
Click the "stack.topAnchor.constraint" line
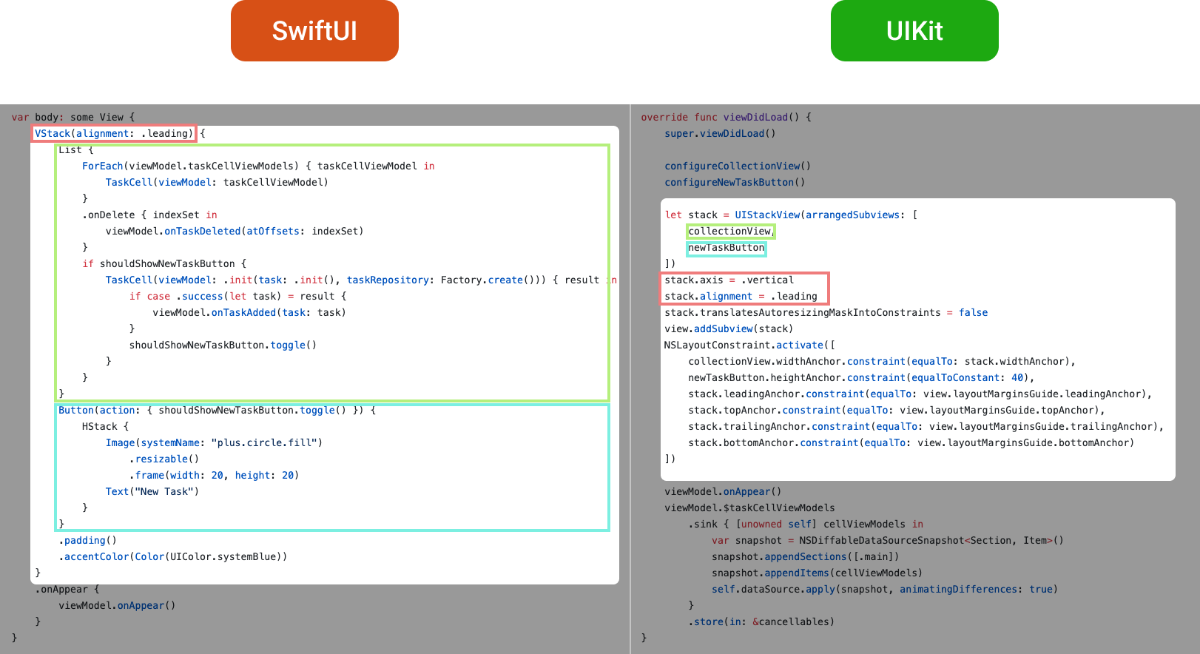coord(896,410)
